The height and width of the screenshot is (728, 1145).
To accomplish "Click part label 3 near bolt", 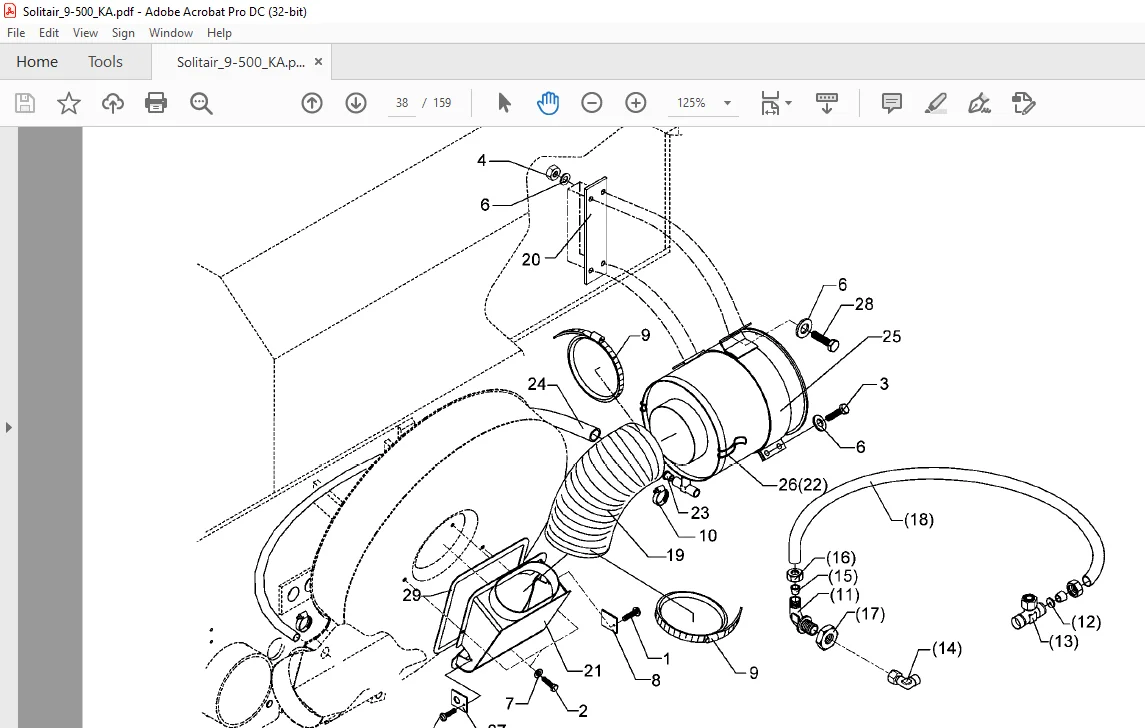I will tap(884, 384).
